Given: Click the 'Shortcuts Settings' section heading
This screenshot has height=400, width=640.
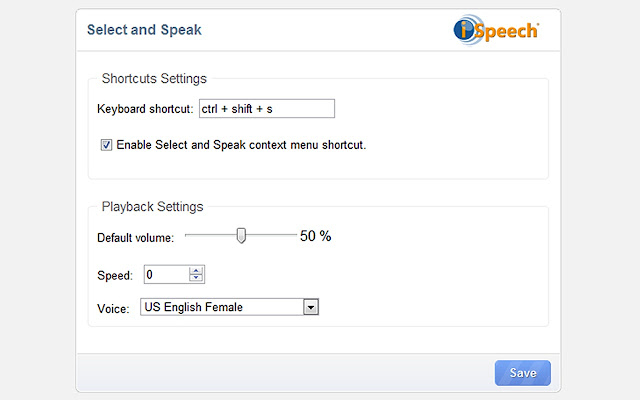Looking at the screenshot, I should click(154, 79).
